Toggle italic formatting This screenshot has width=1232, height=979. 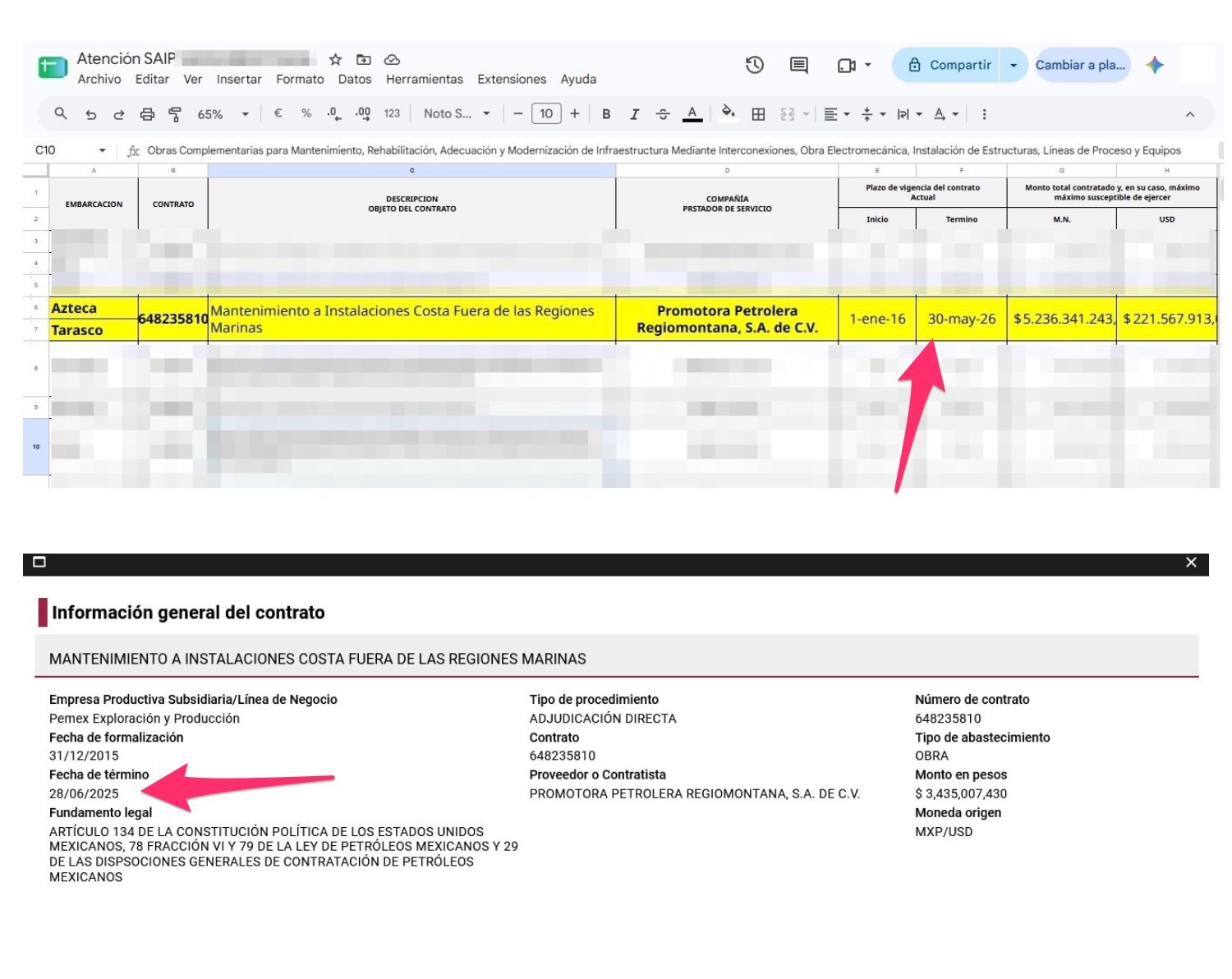pos(634,114)
